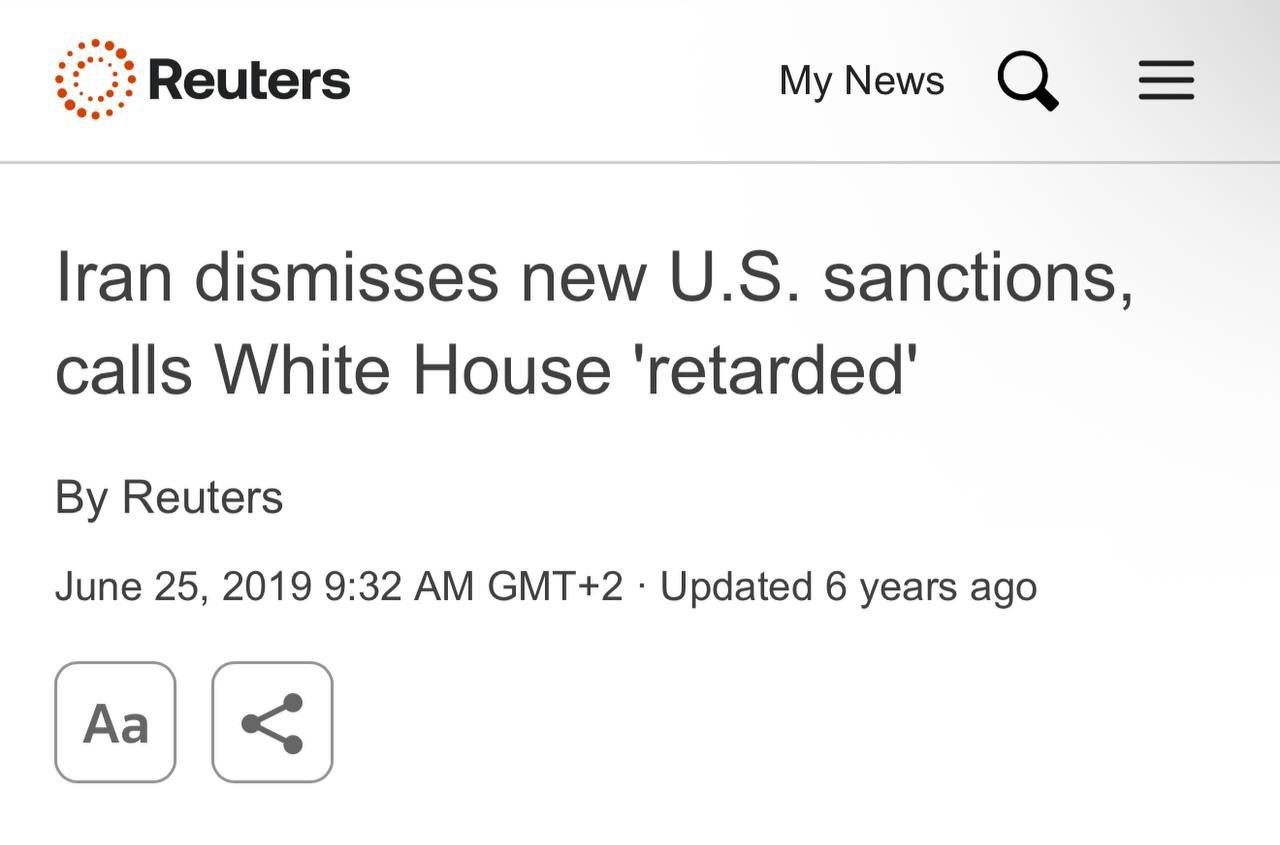Click the June 25, 2019 publish date
Screen dimensions: 1280x845
pos(183,587)
